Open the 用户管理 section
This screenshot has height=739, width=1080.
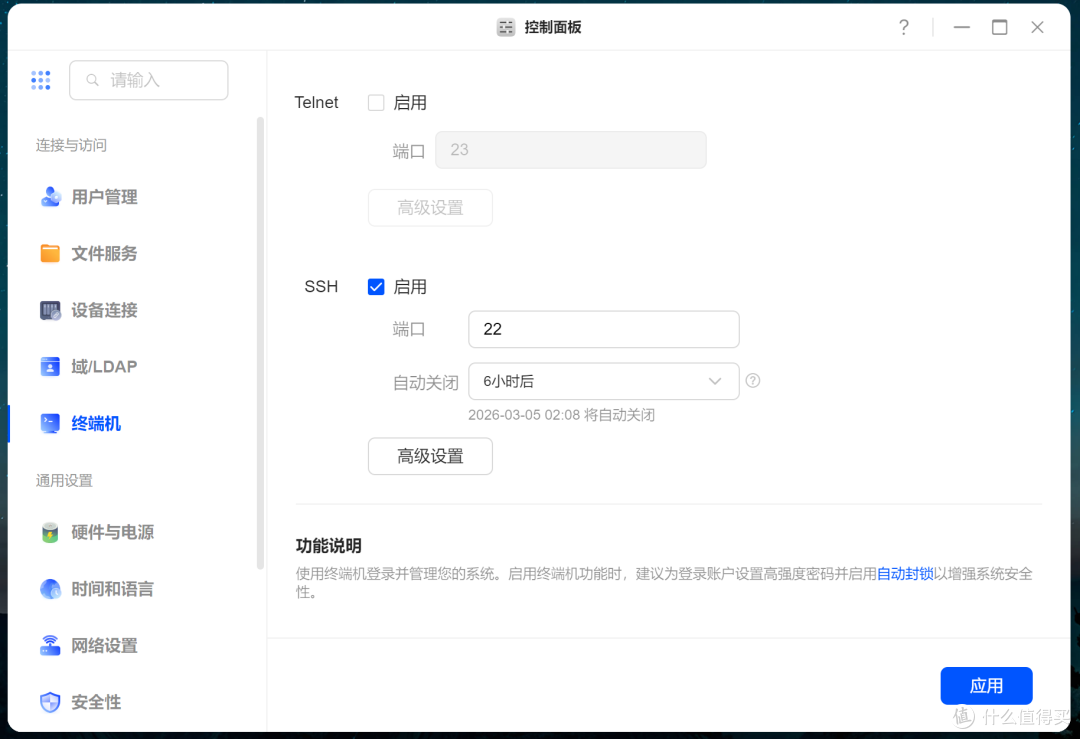tap(104, 197)
